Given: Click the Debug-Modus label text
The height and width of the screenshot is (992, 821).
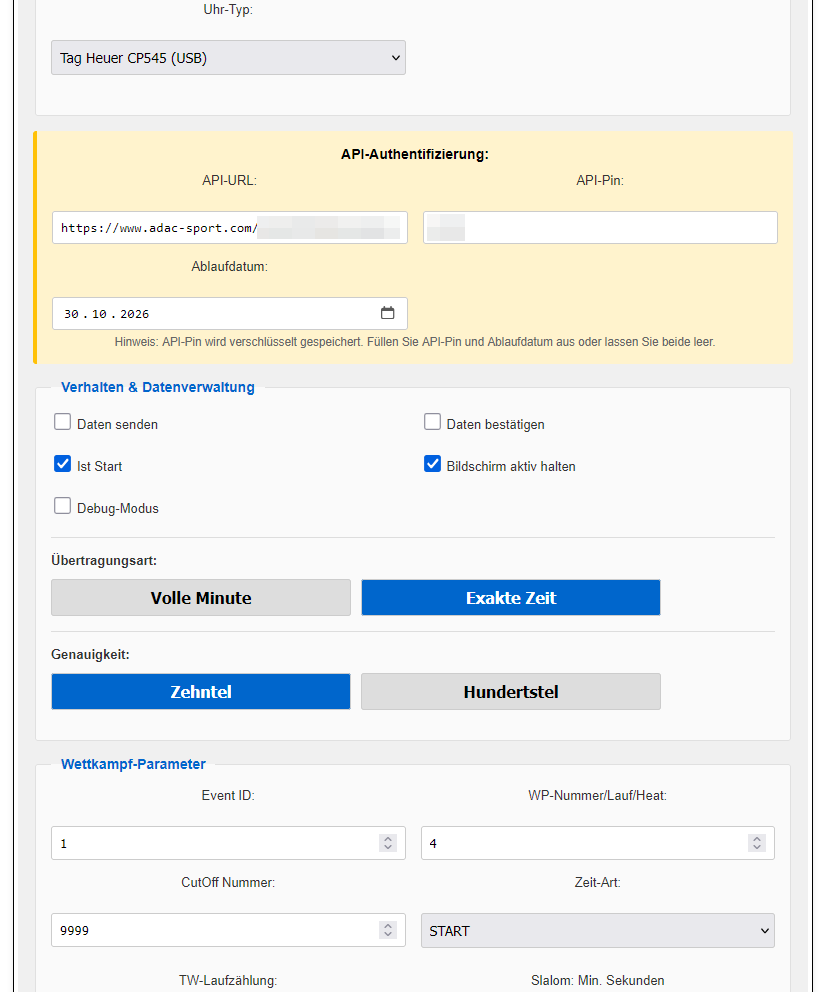Looking at the screenshot, I should (x=118, y=509).
